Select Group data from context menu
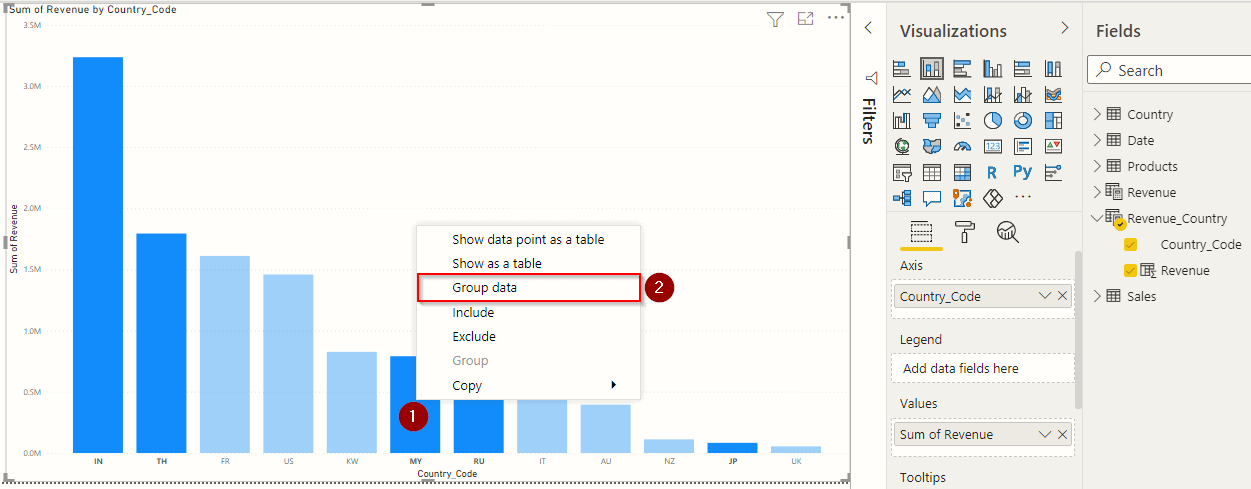Viewport: 1251px width, 489px height. coord(528,288)
